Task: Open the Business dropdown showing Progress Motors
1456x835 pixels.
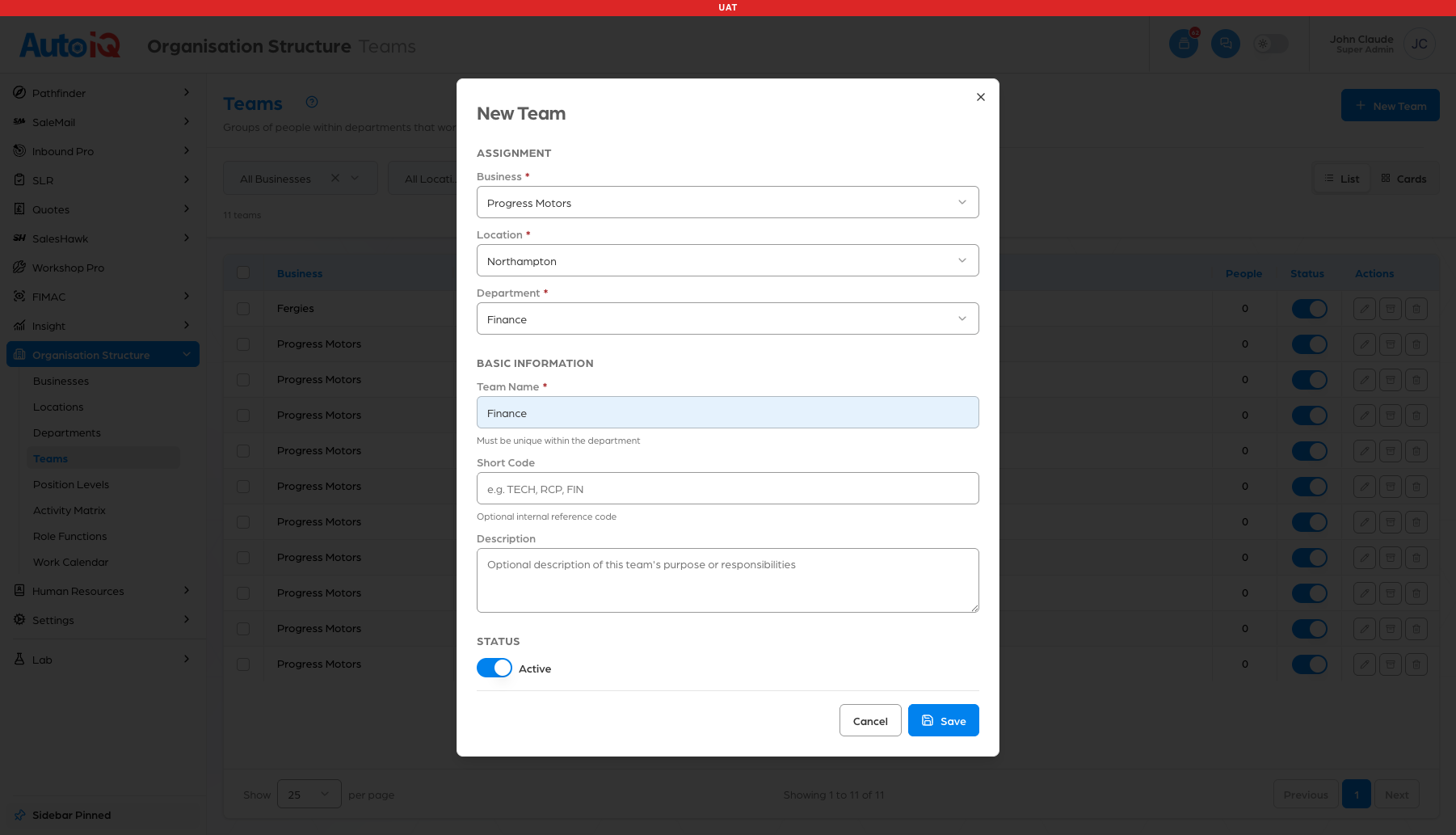Action: pyautogui.click(x=728, y=202)
